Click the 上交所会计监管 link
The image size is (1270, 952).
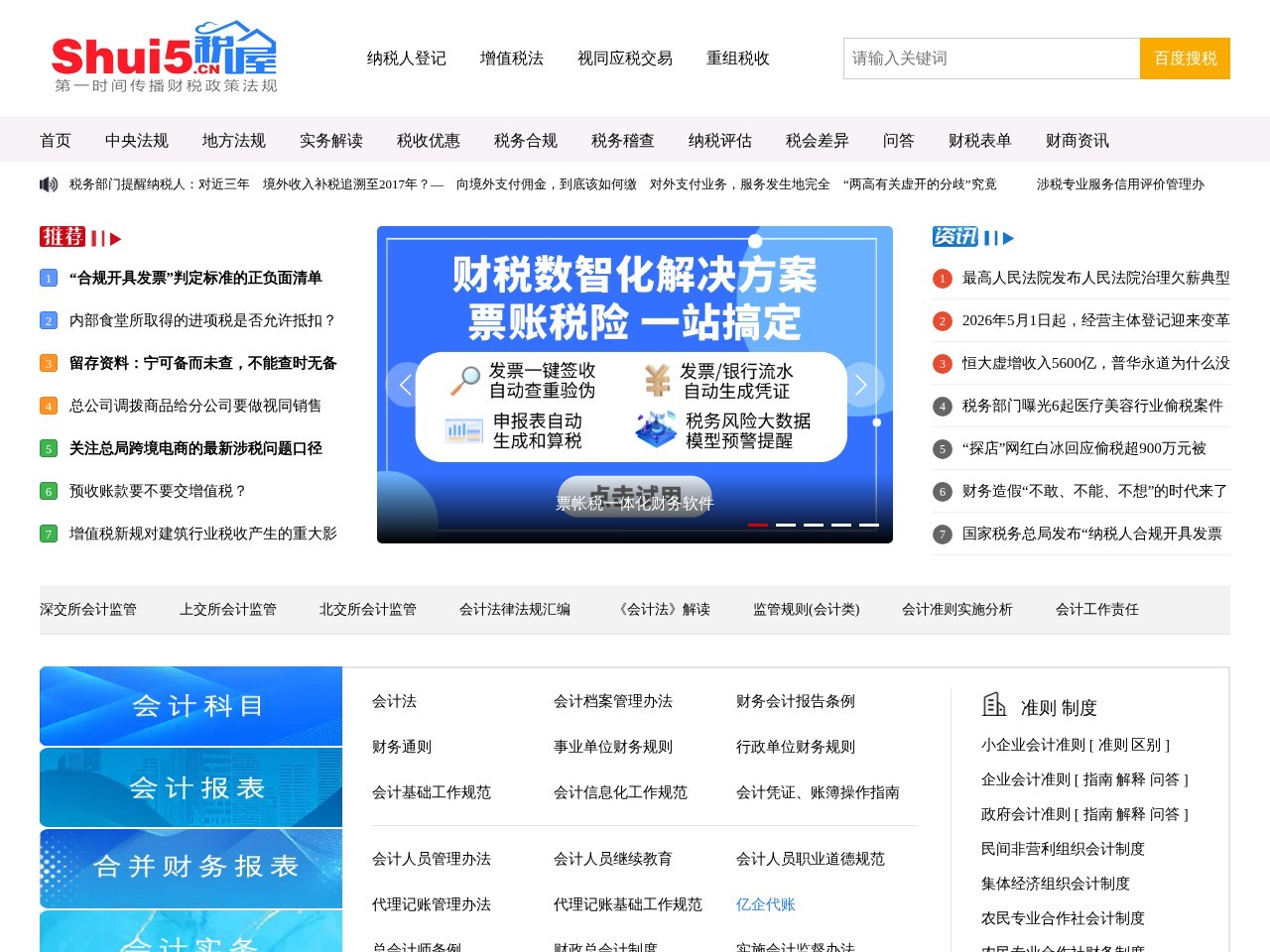228,609
